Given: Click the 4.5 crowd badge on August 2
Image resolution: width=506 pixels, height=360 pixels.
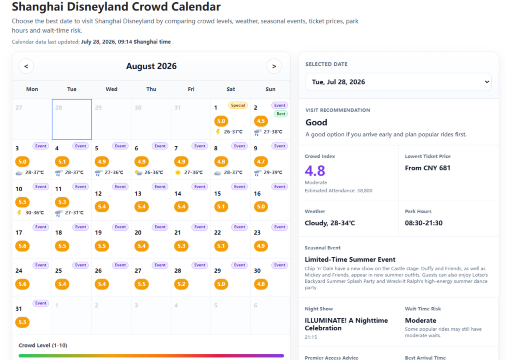Looking at the screenshot, I should tap(261, 121).
